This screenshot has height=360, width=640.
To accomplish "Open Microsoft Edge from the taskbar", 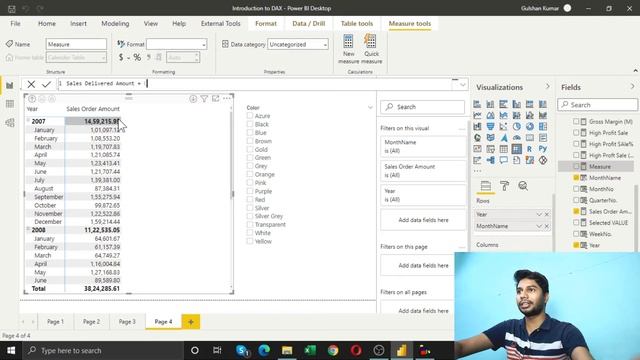I will pos(264,351).
